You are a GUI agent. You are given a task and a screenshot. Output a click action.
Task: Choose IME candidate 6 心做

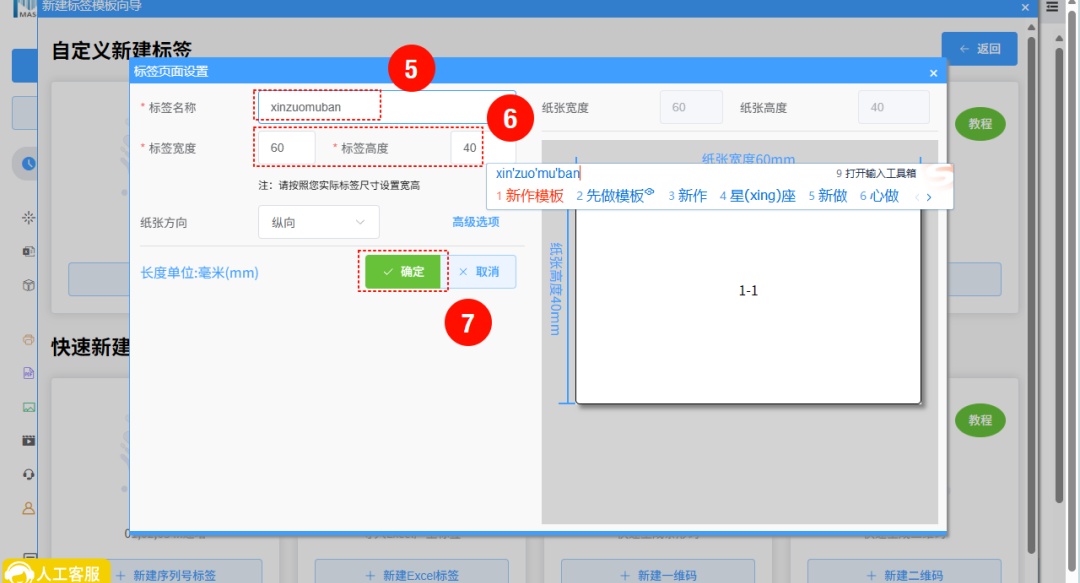tap(880, 196)
